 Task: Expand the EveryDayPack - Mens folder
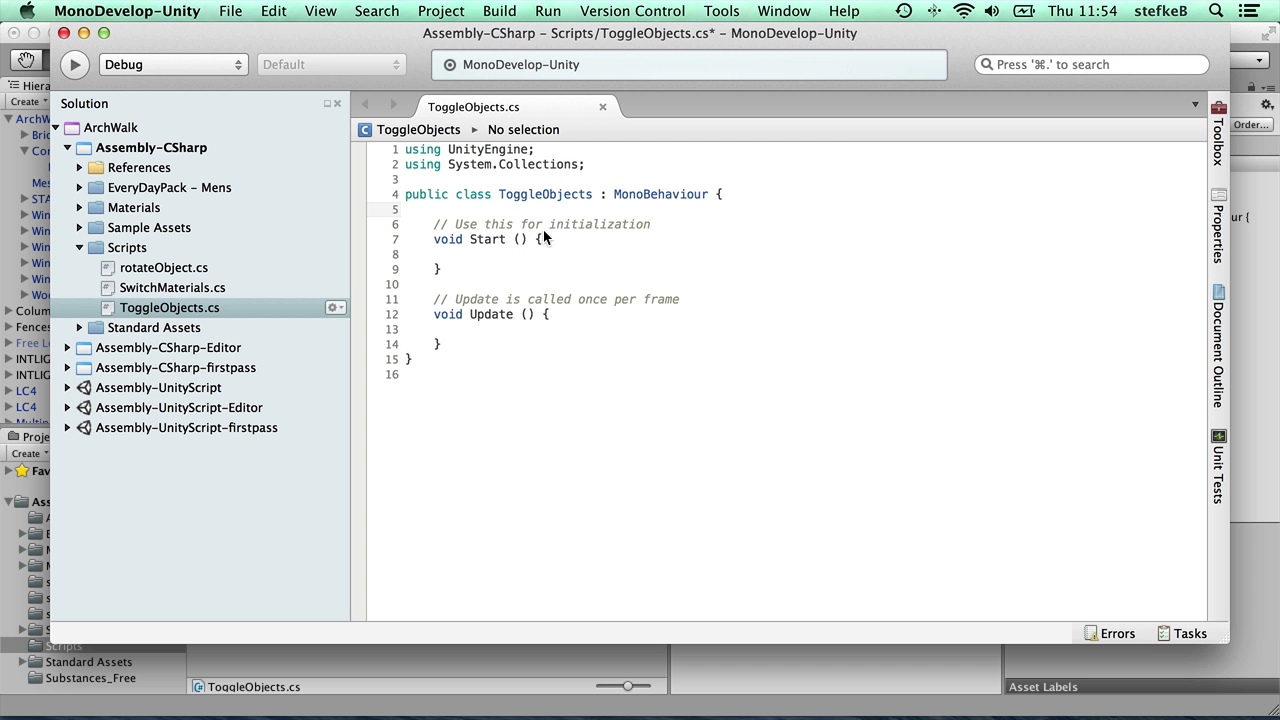pyautogui.click(x=80, y=188)
